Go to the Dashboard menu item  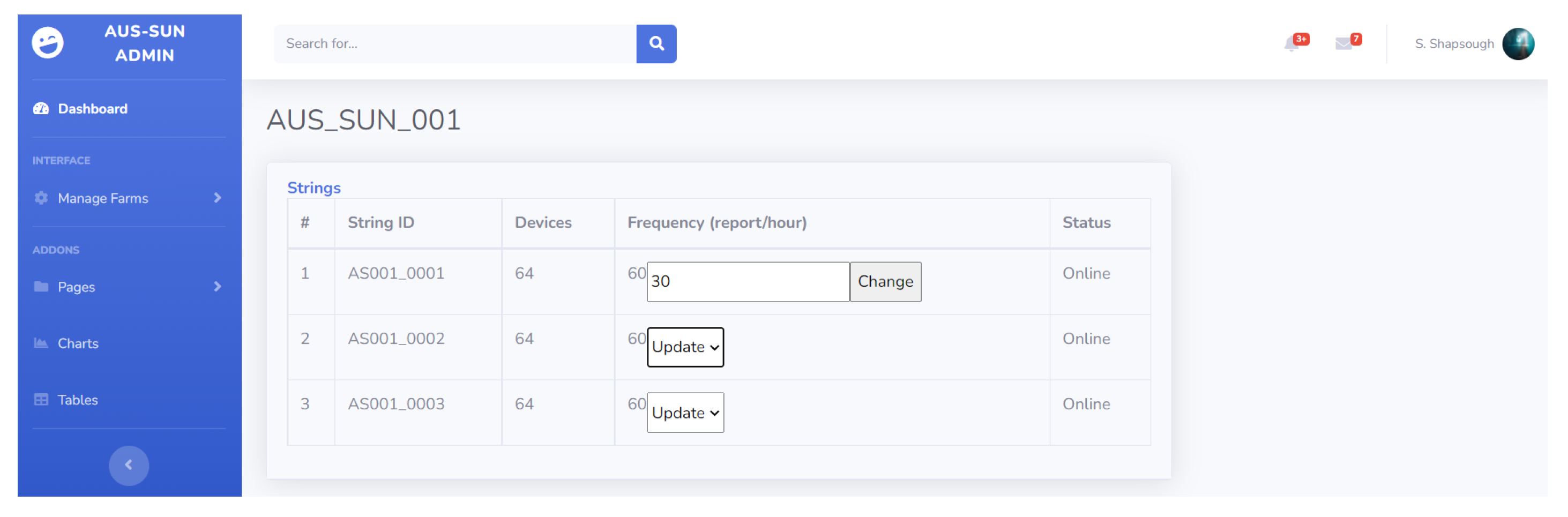click(93, 109)
